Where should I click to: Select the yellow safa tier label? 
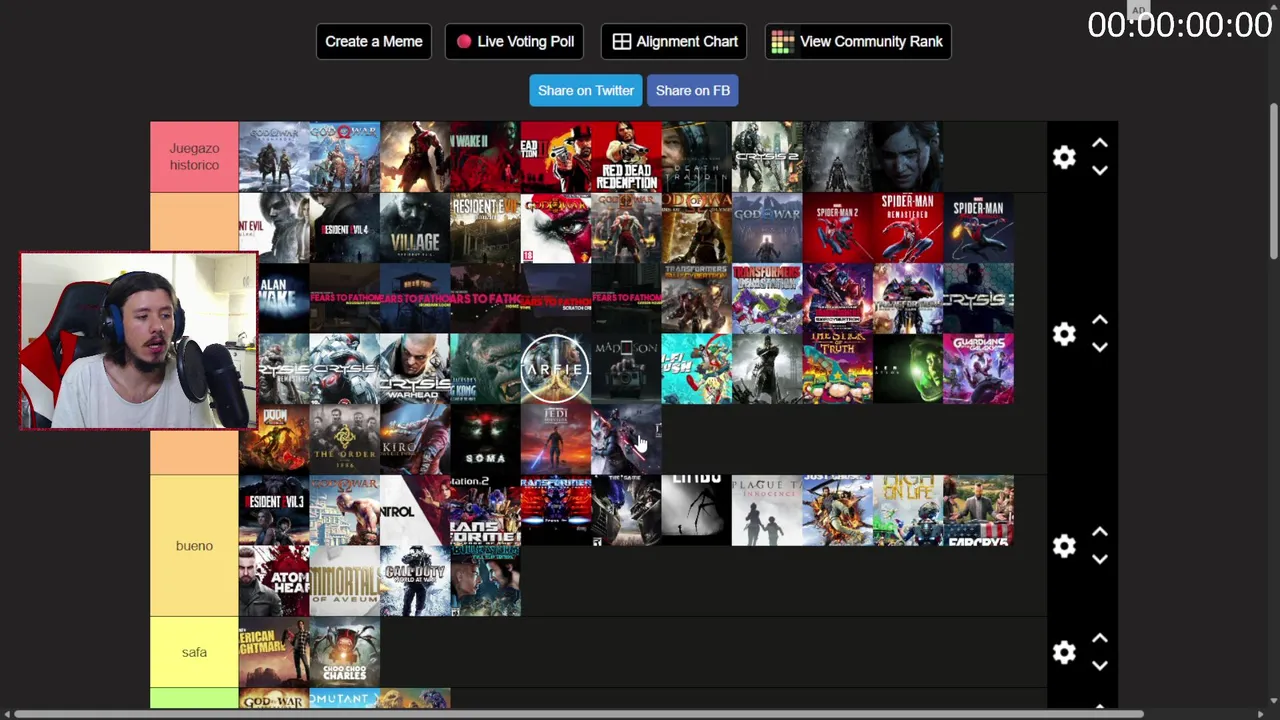pyautogui.click(x=194, y=652)
